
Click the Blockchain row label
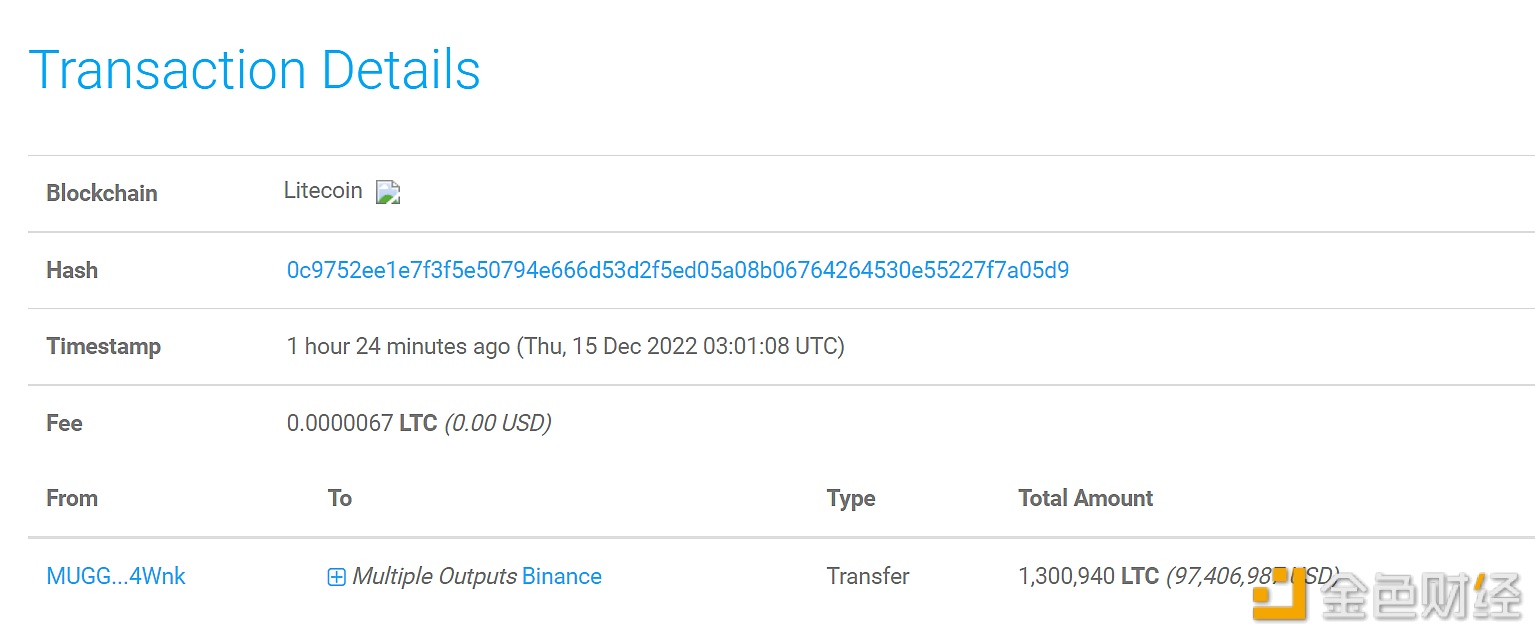click(x=102, y=193)
